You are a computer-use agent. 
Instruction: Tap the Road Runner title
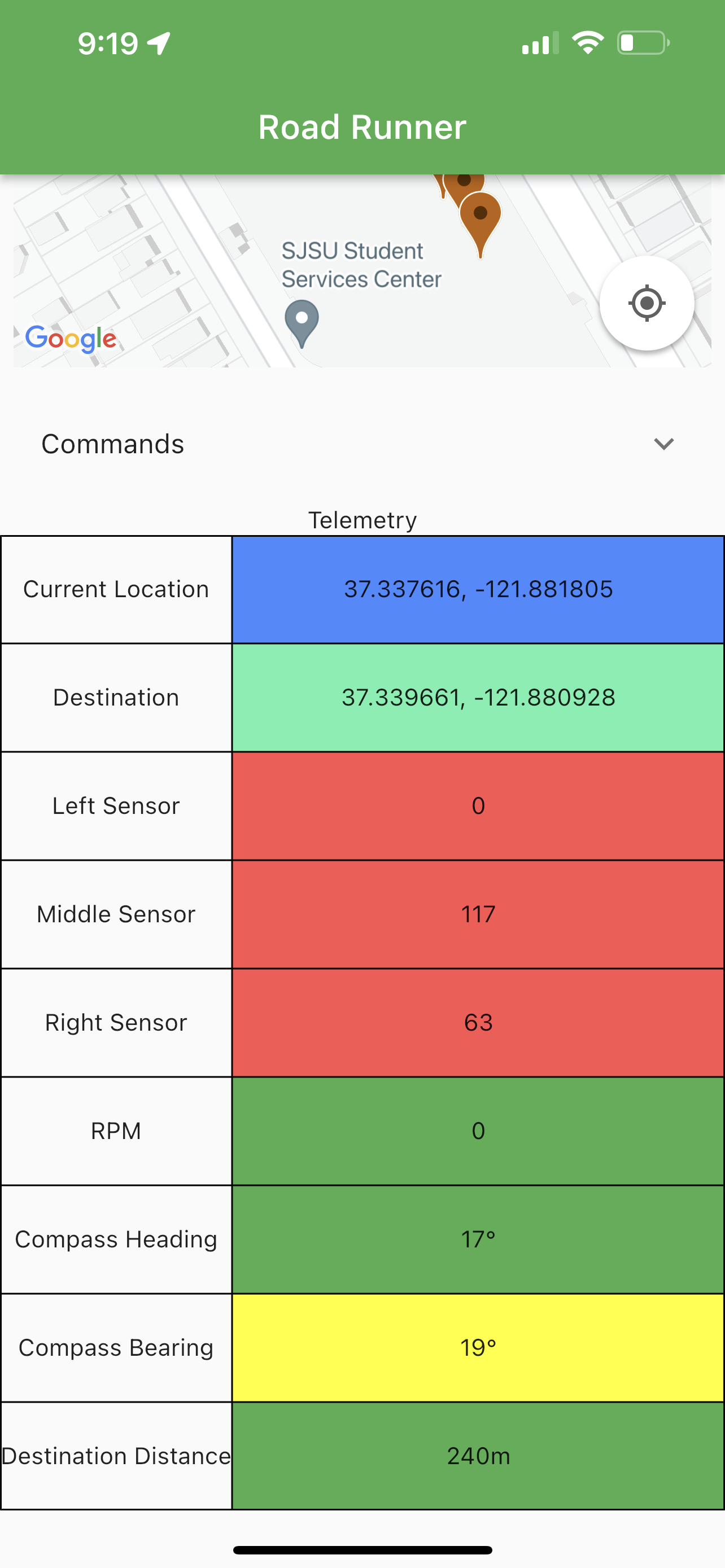click(362, 126)
